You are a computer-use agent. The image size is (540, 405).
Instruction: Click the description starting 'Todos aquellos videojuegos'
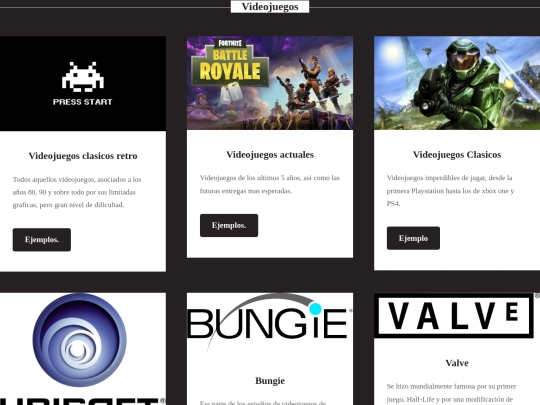(77, 192)
